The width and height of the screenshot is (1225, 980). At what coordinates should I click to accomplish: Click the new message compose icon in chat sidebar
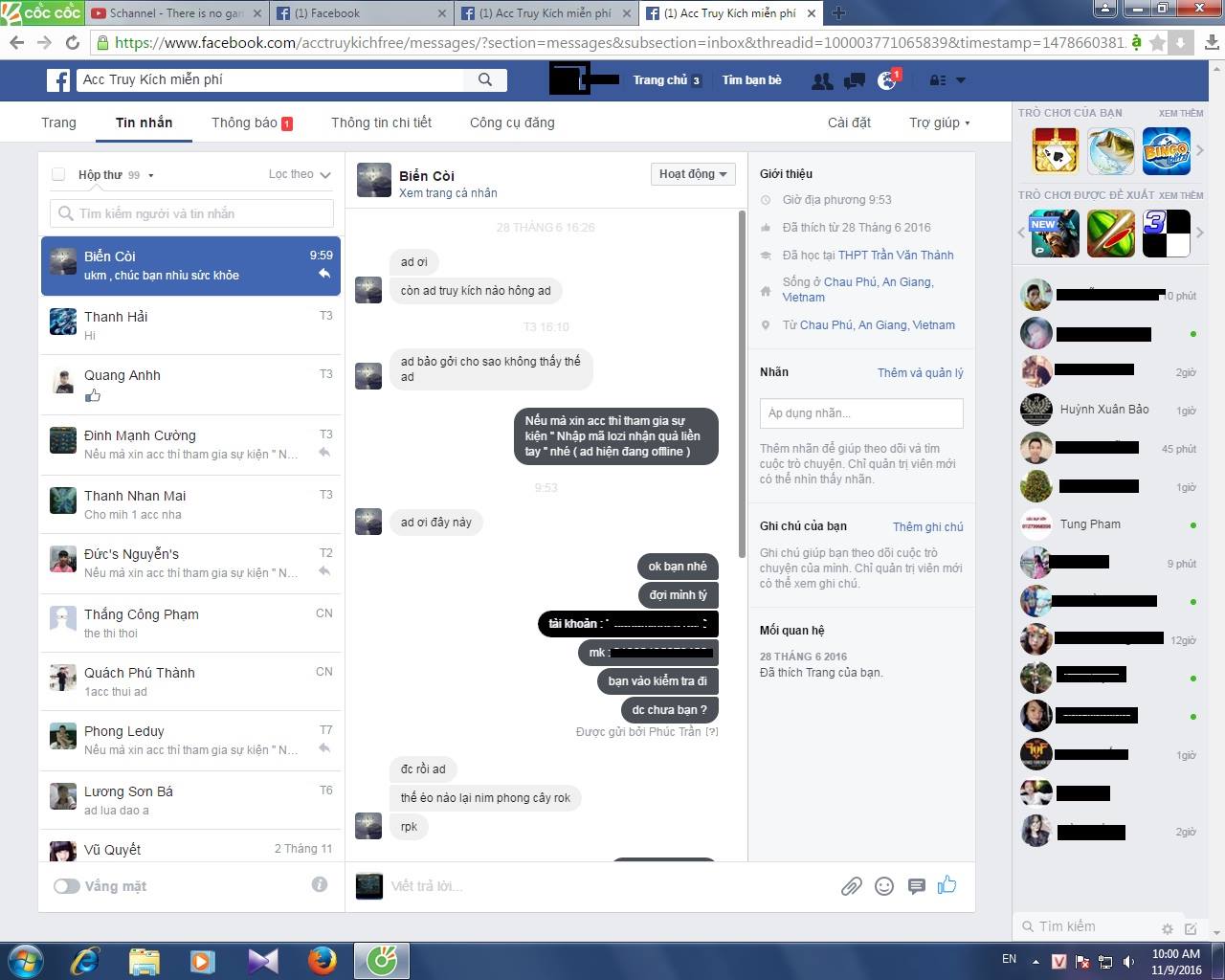(1191, 928)
